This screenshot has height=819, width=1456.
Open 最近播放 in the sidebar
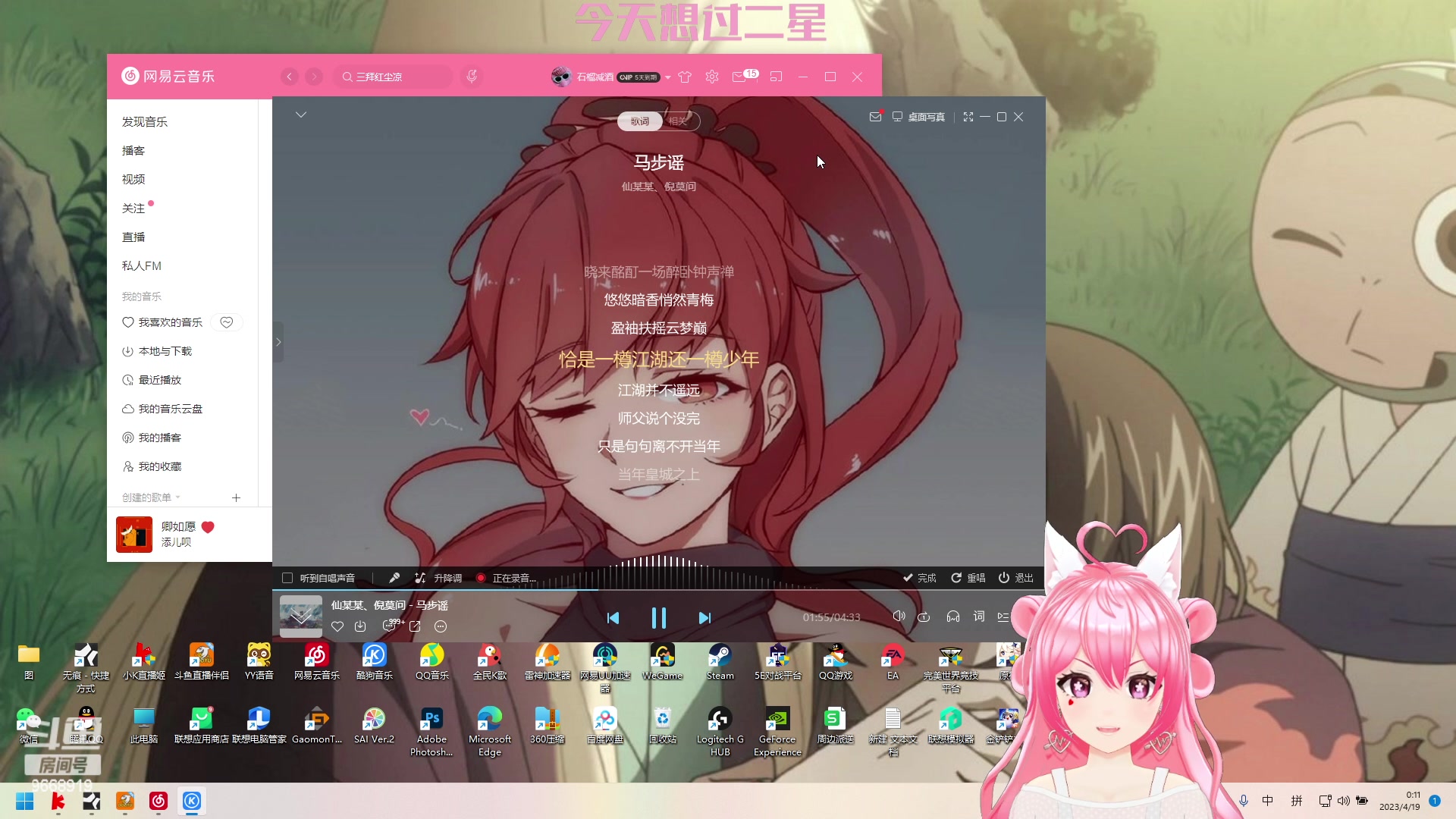tap(152, 380)
